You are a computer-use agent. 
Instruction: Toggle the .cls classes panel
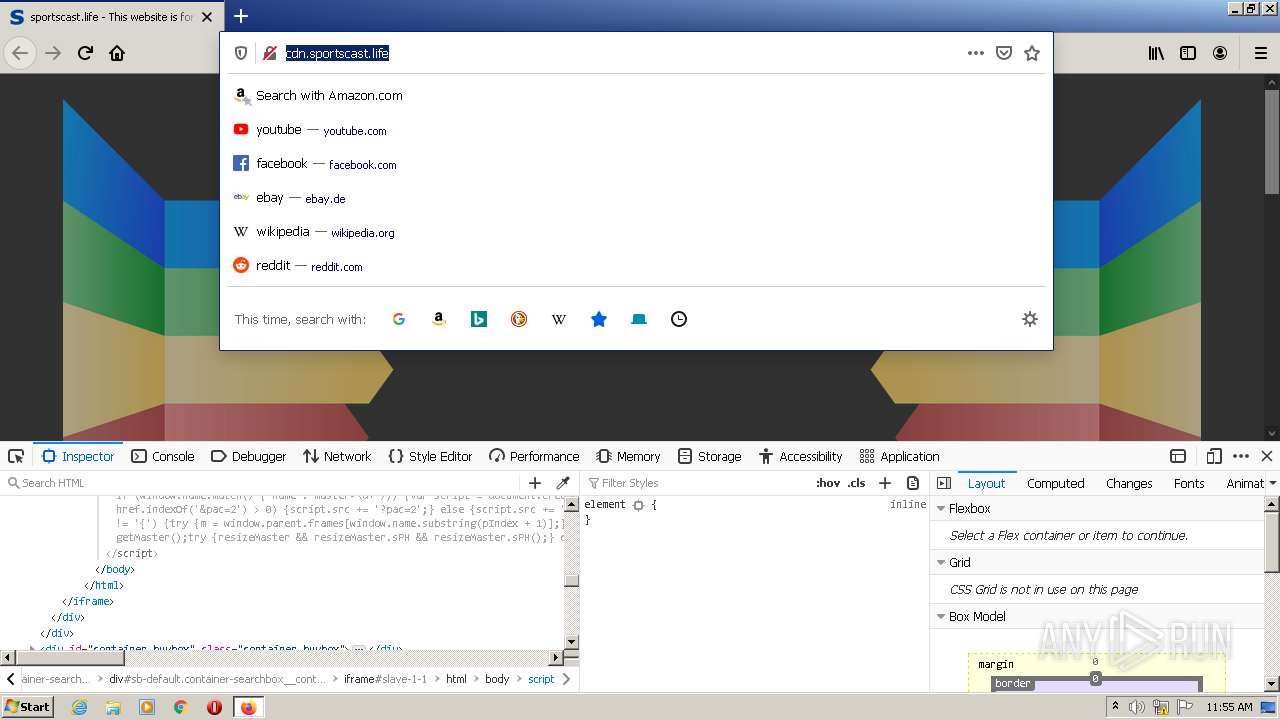tap(857, 483)
